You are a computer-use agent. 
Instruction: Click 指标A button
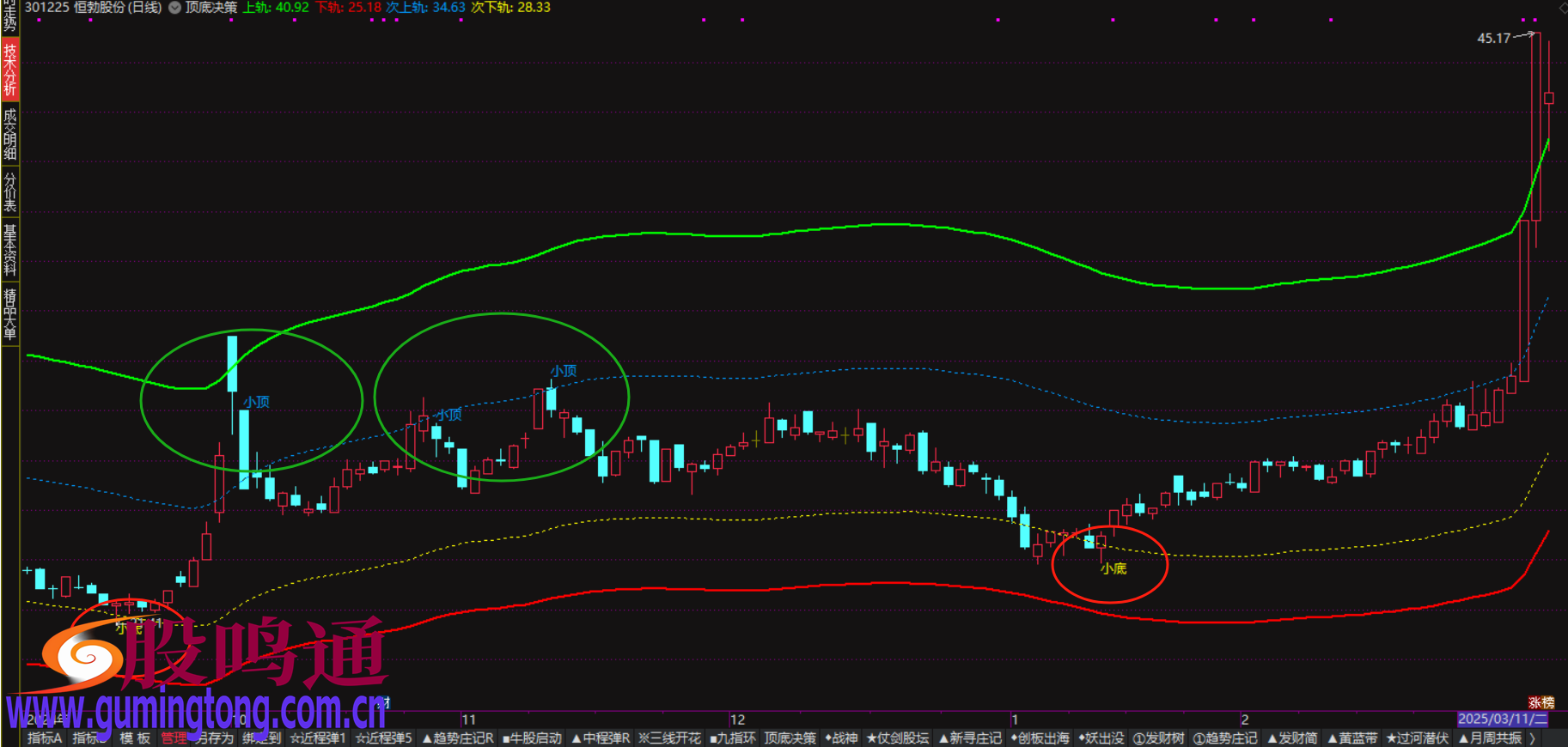(45, 738)
